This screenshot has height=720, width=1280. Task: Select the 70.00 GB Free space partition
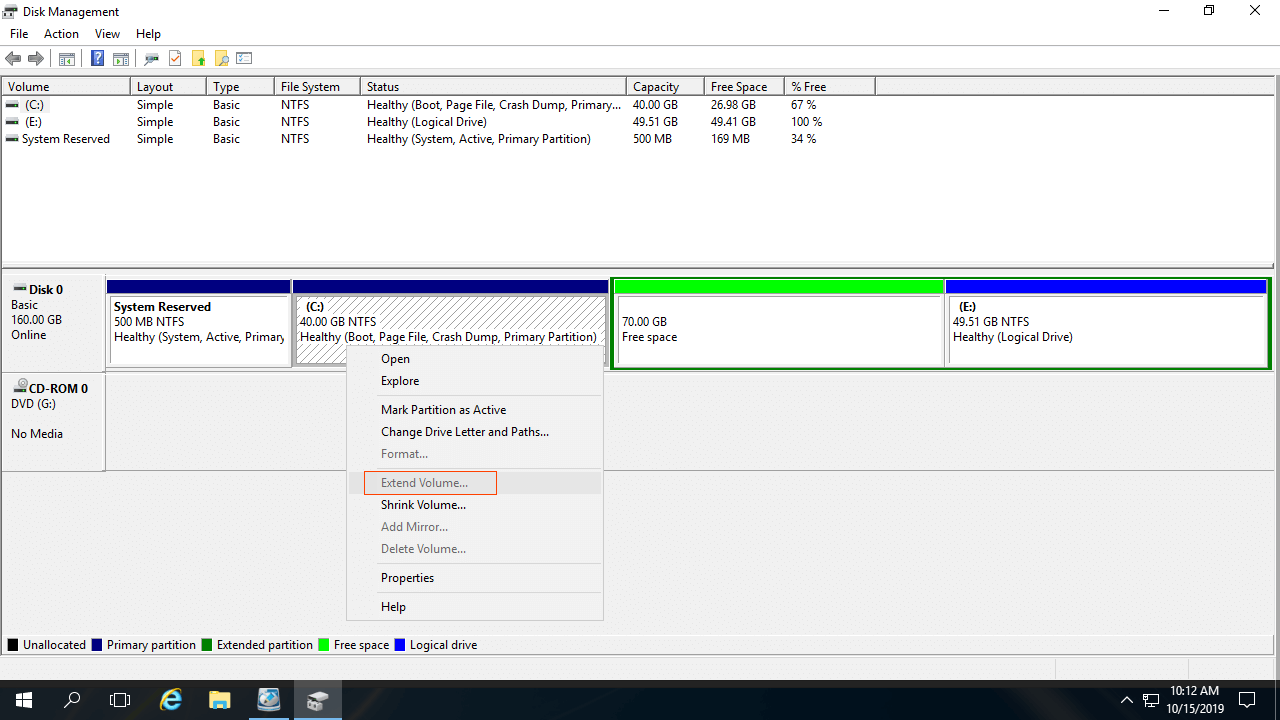[778, 330]
